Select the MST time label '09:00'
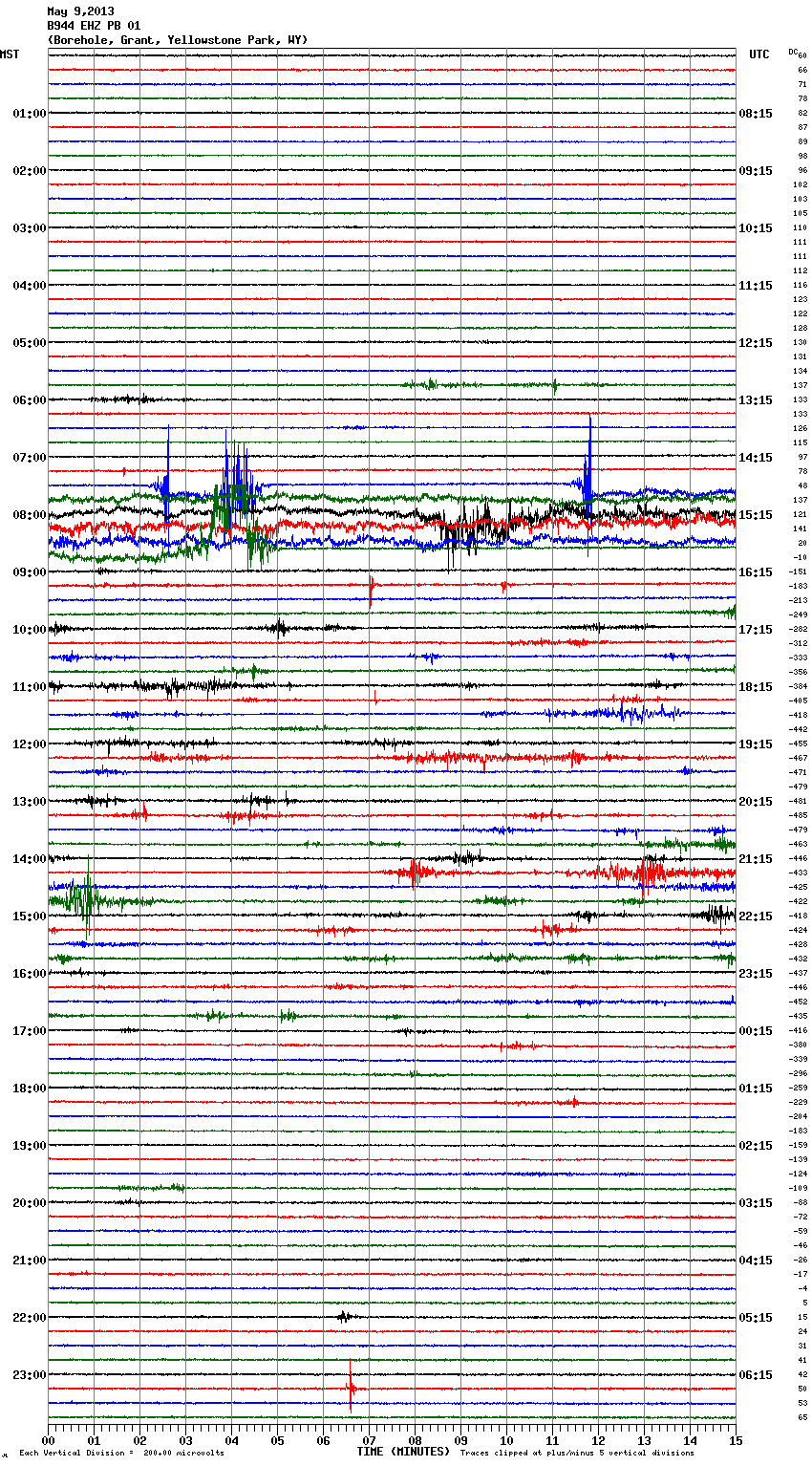This screenshot has width=812, height=1466. pyautogui.click(x=30, y=572)
